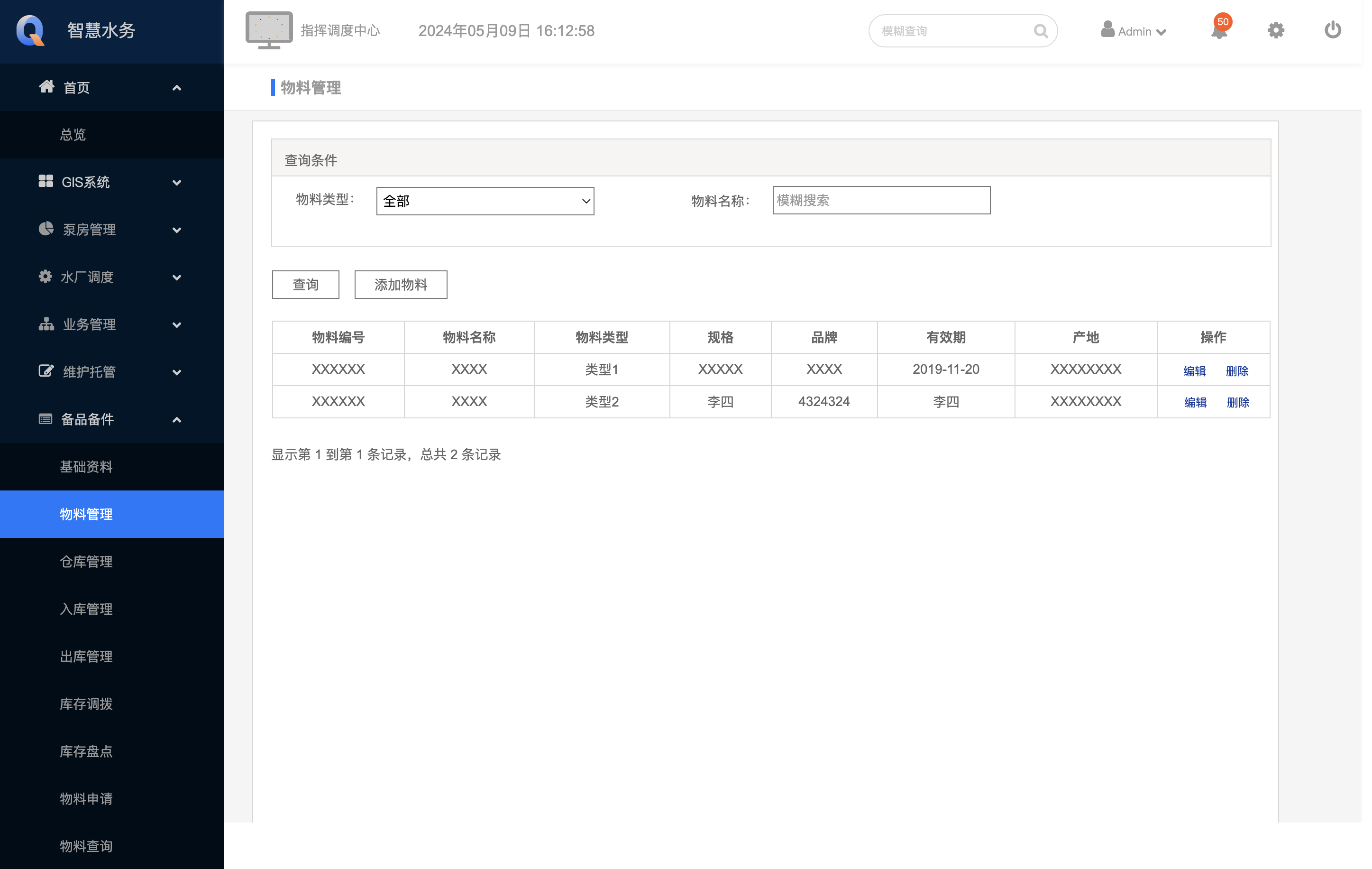Click the power logout icon
Viewport: 1372px width, 869px height.
pos(1332,30)
